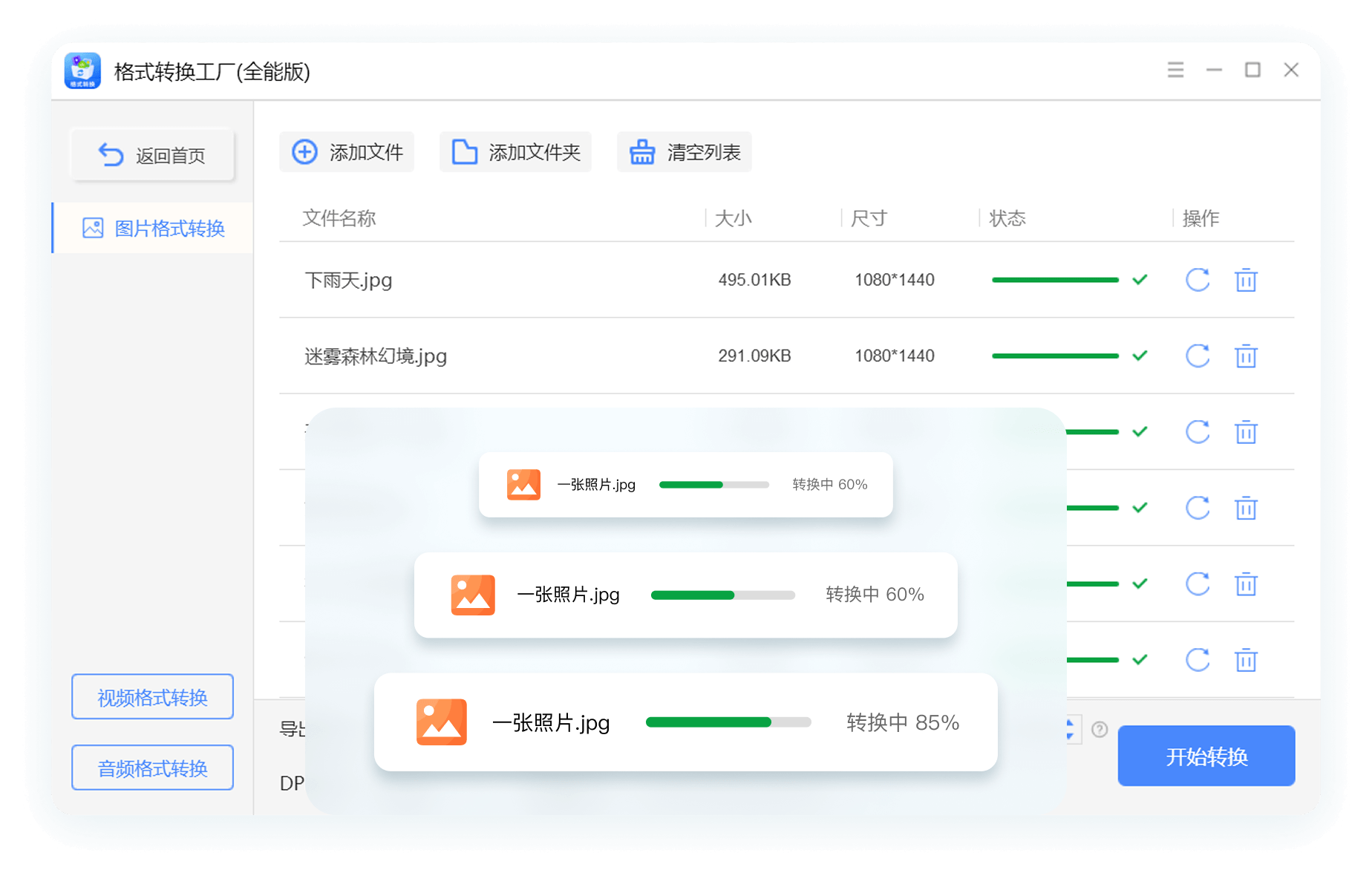Click the 操作 column header

coord(1200,218)
